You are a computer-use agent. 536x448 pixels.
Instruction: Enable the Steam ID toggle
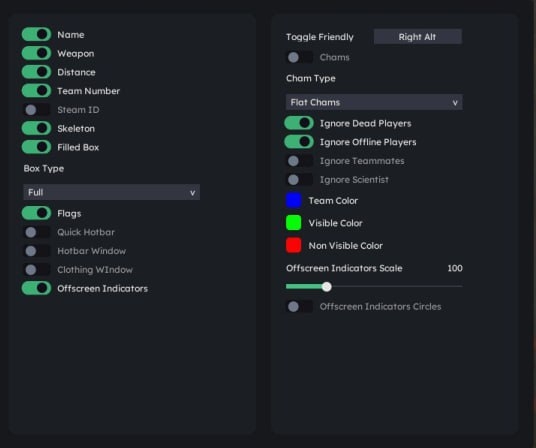pyautogui.click(x=36, y=110)
